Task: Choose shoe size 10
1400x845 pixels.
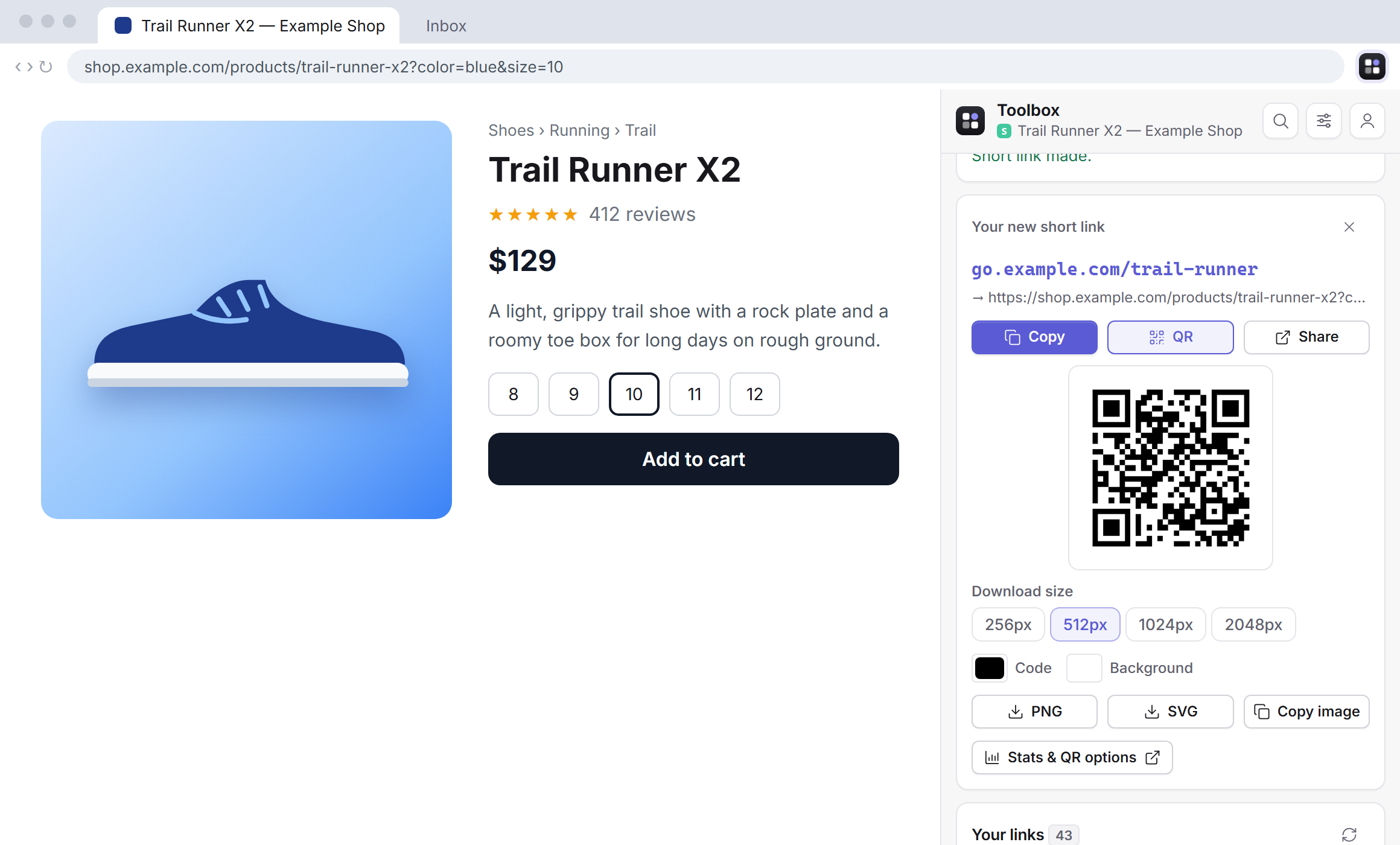Action: point(634,394)
